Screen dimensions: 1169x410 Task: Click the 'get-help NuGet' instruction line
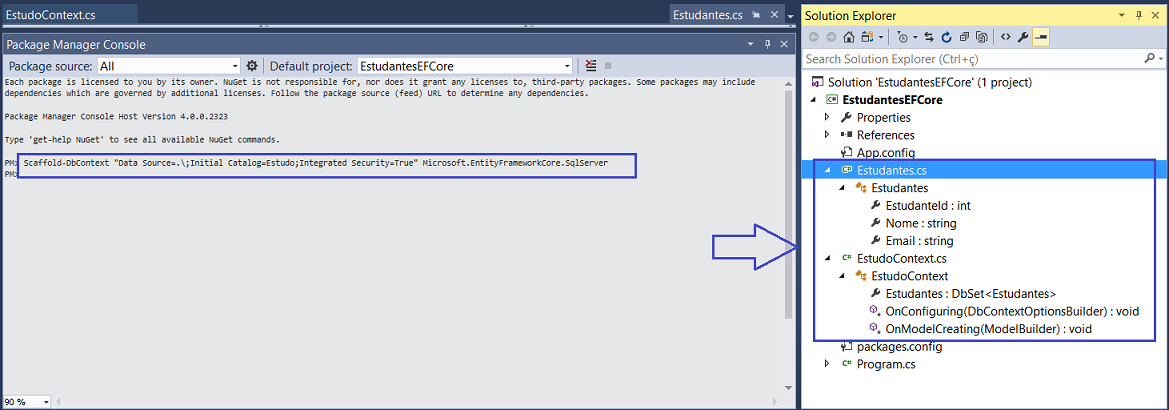point(142,139)
